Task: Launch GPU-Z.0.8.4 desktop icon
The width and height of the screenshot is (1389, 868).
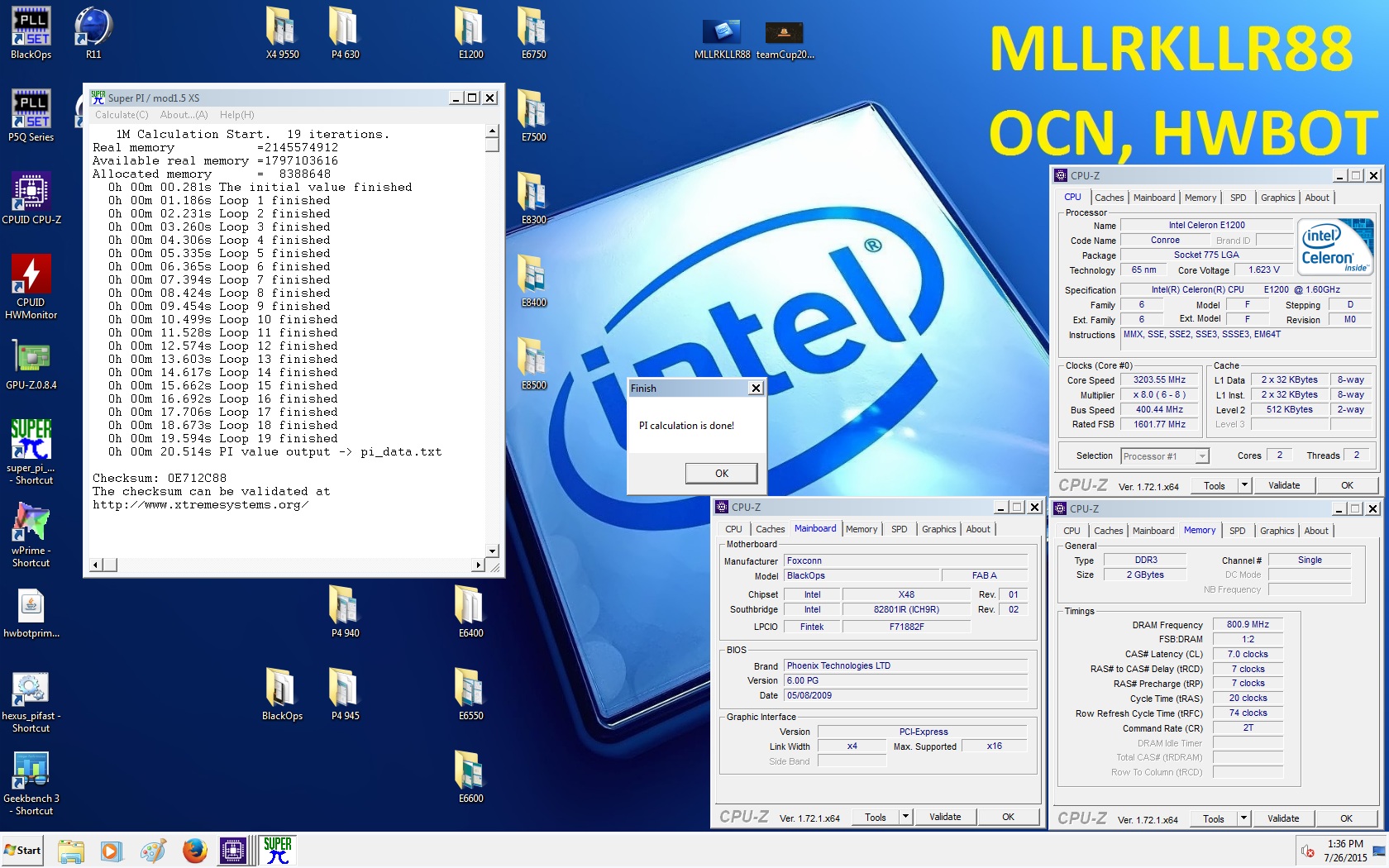Action: tap(31, 364)
